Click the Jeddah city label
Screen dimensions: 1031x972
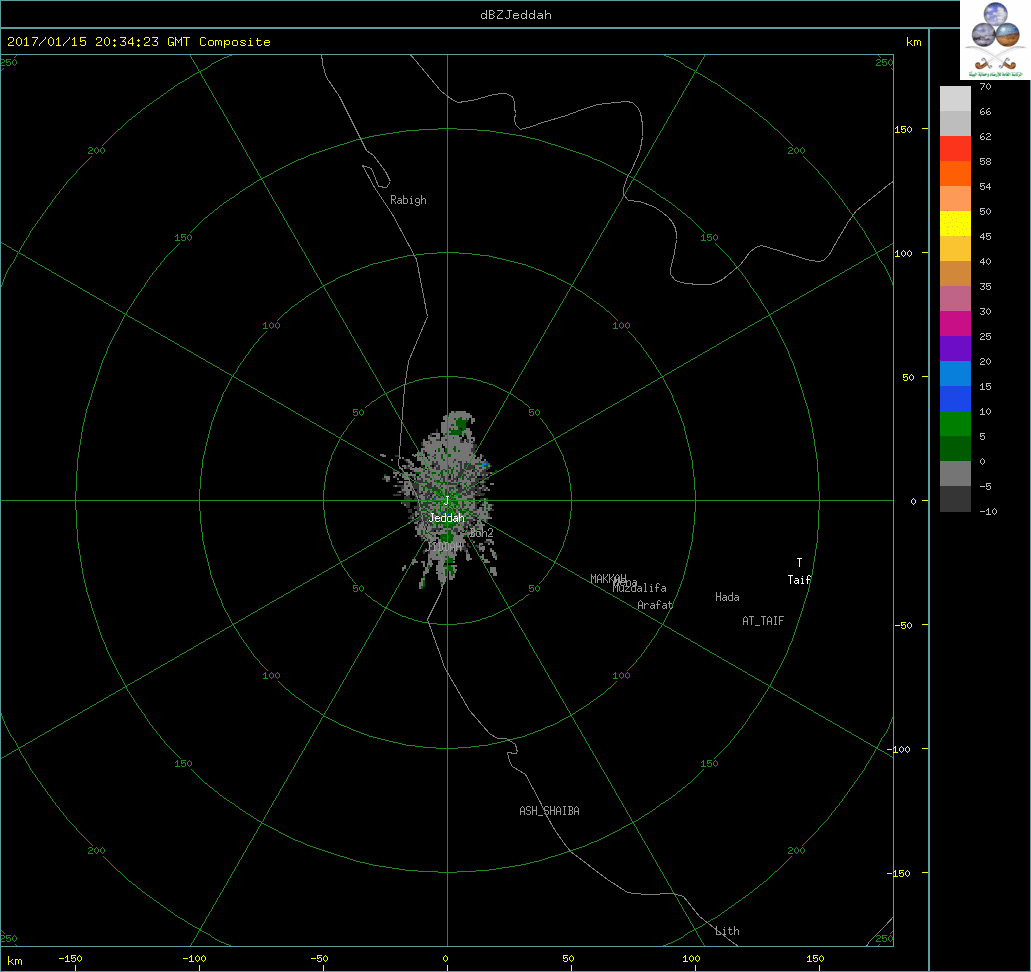(446, 518)
